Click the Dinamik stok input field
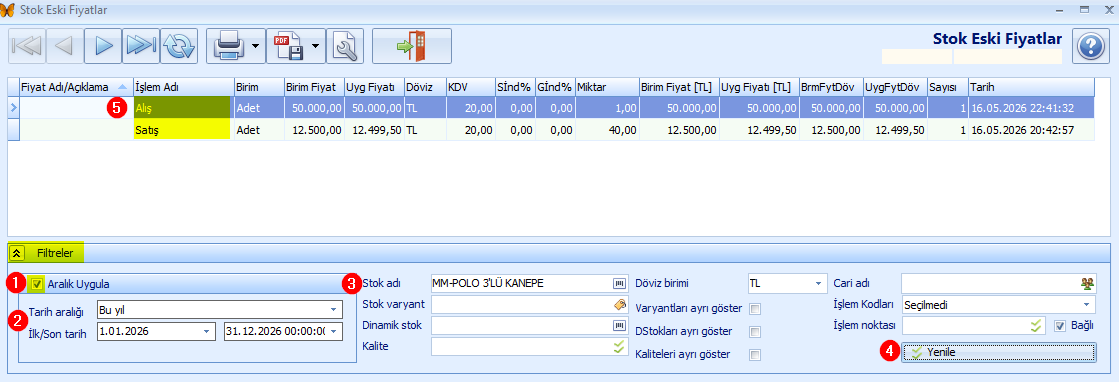 pos(521,326)
